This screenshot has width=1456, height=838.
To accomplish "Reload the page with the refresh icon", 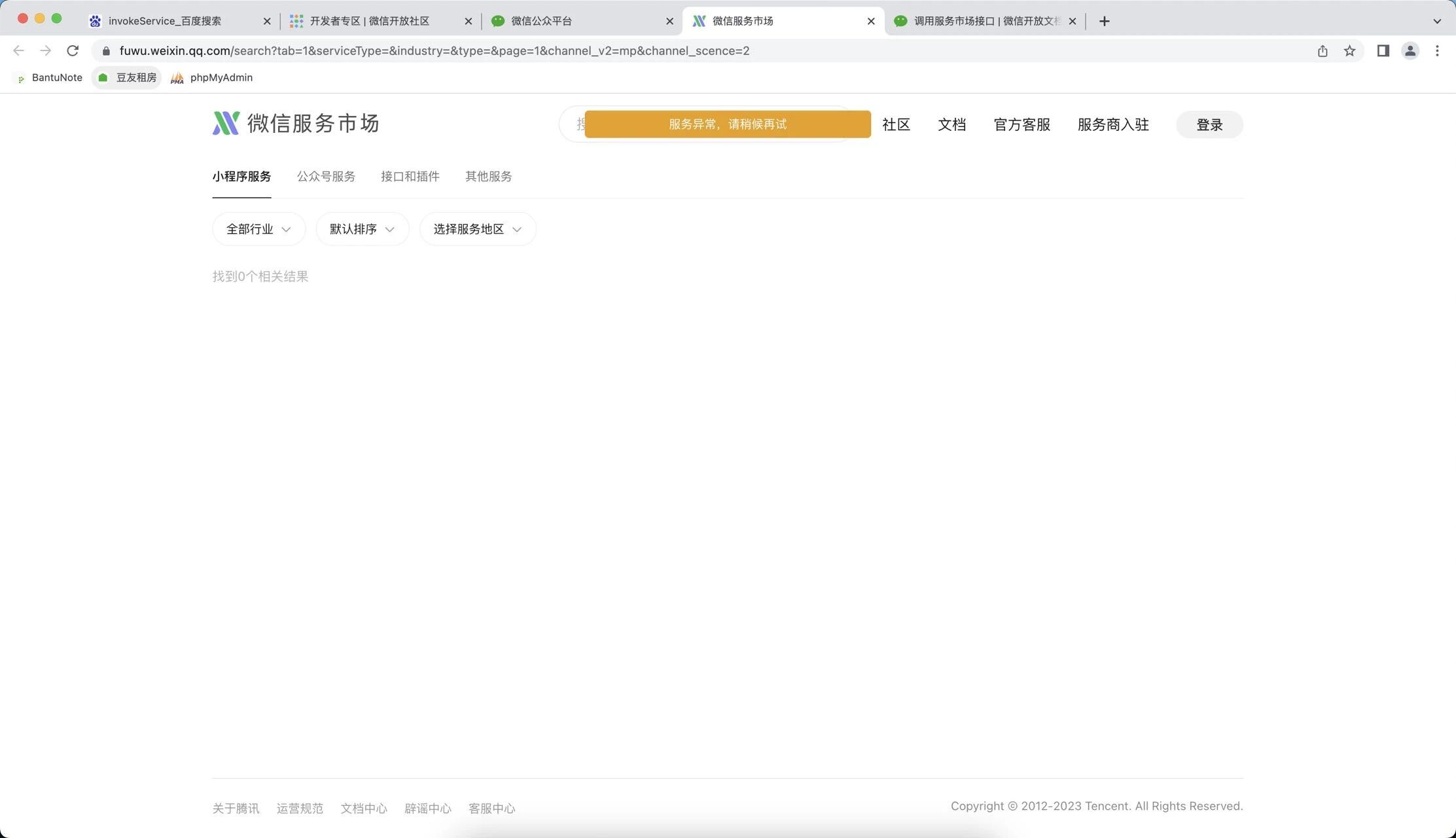I will click(73, 50).
